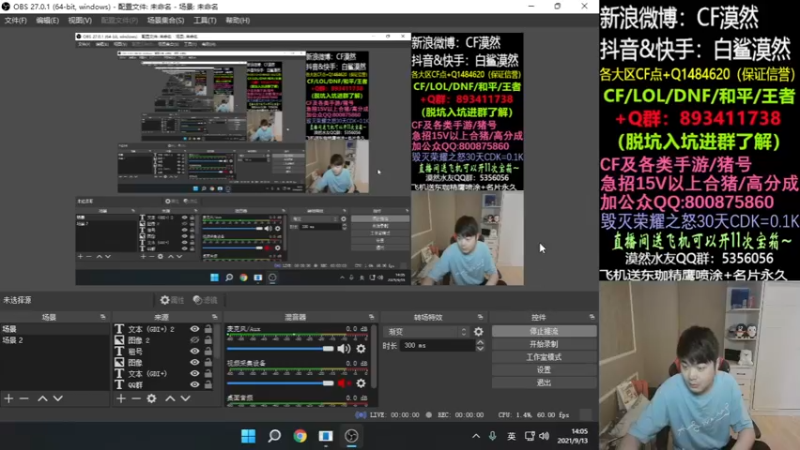Open the 帮助(H) menu
Screen dimensions: 800x450
(x=237, y=20)
